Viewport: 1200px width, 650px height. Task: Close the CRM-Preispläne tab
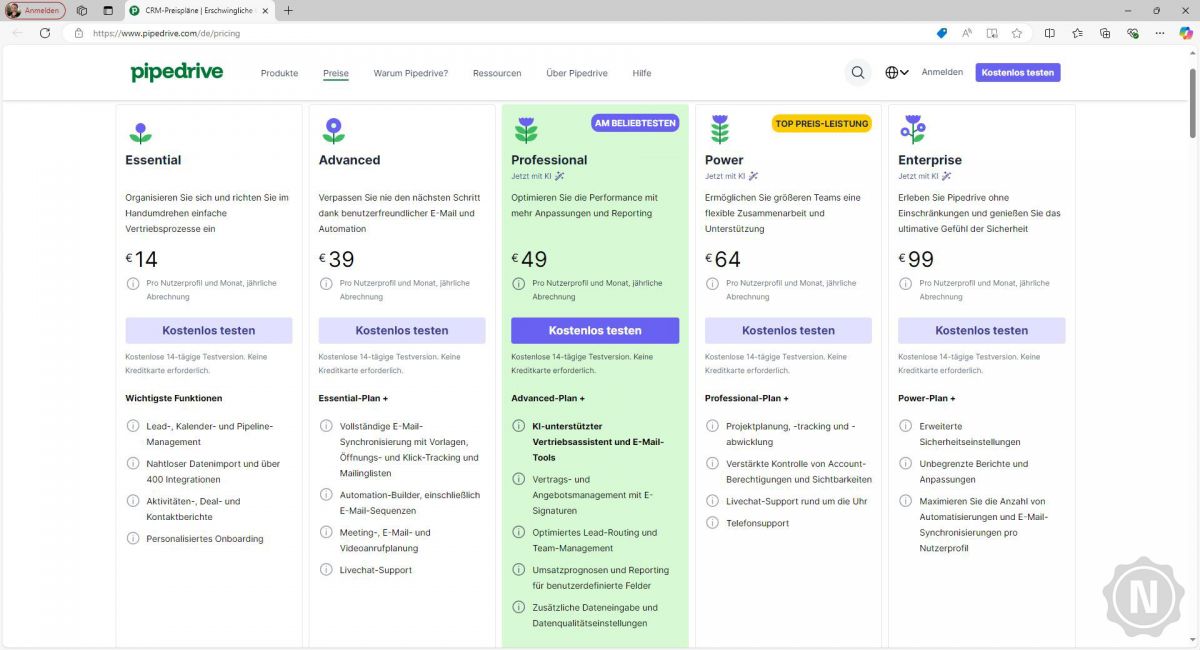pyautogui.click(x=265, y=10)
